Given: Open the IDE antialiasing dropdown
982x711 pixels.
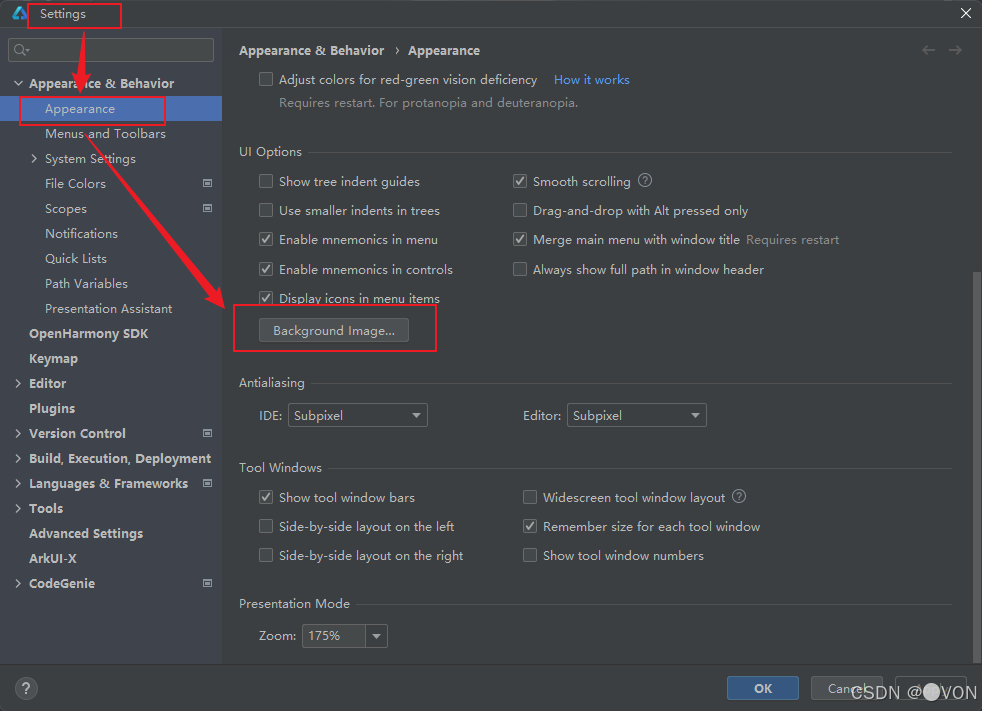Looking at the screenshot, I should (358, 415).
